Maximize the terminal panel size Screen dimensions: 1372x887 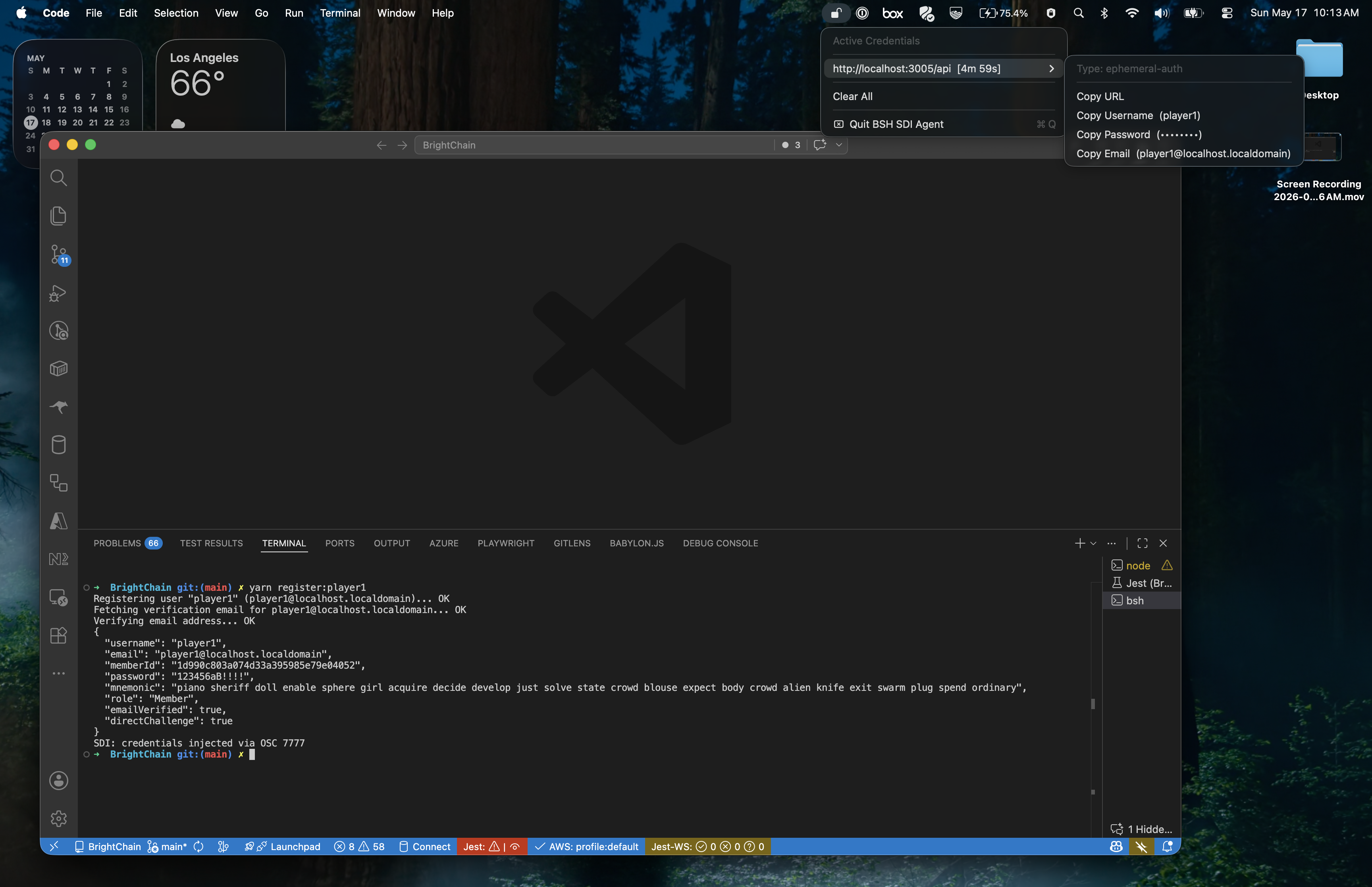pyautogui.click(x=1142, y=543)
